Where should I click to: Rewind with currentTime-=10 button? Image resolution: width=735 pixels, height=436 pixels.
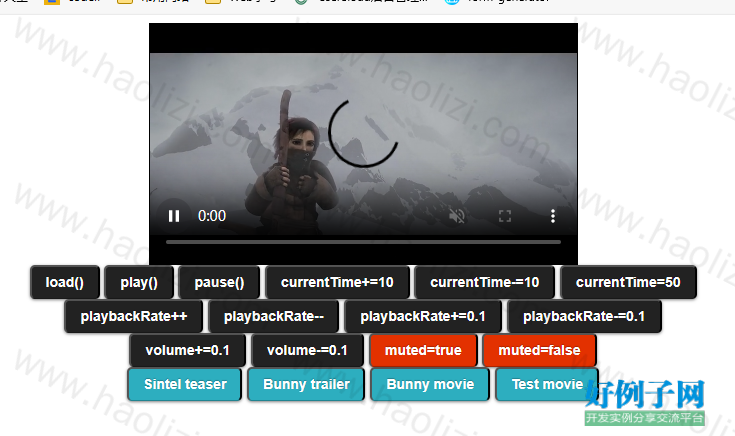tap(485, 282)
